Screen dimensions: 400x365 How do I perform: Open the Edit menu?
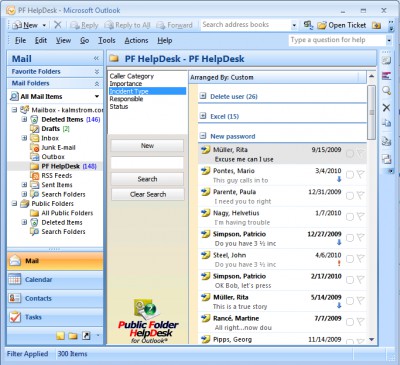pyautogui.click(x=41, y=40)
